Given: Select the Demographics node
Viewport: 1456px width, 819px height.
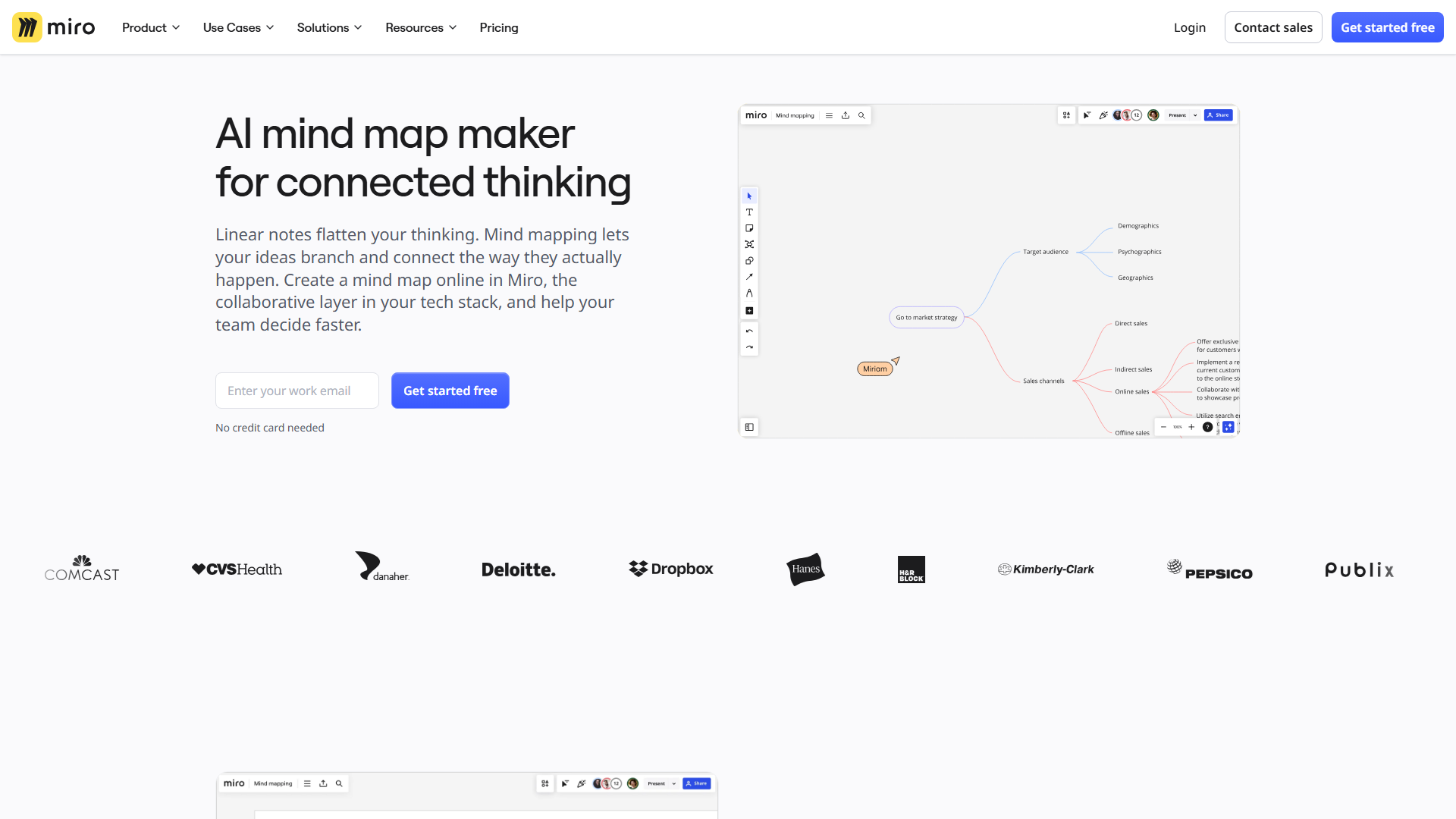Looking at the screenshot, I should 1138,226.
